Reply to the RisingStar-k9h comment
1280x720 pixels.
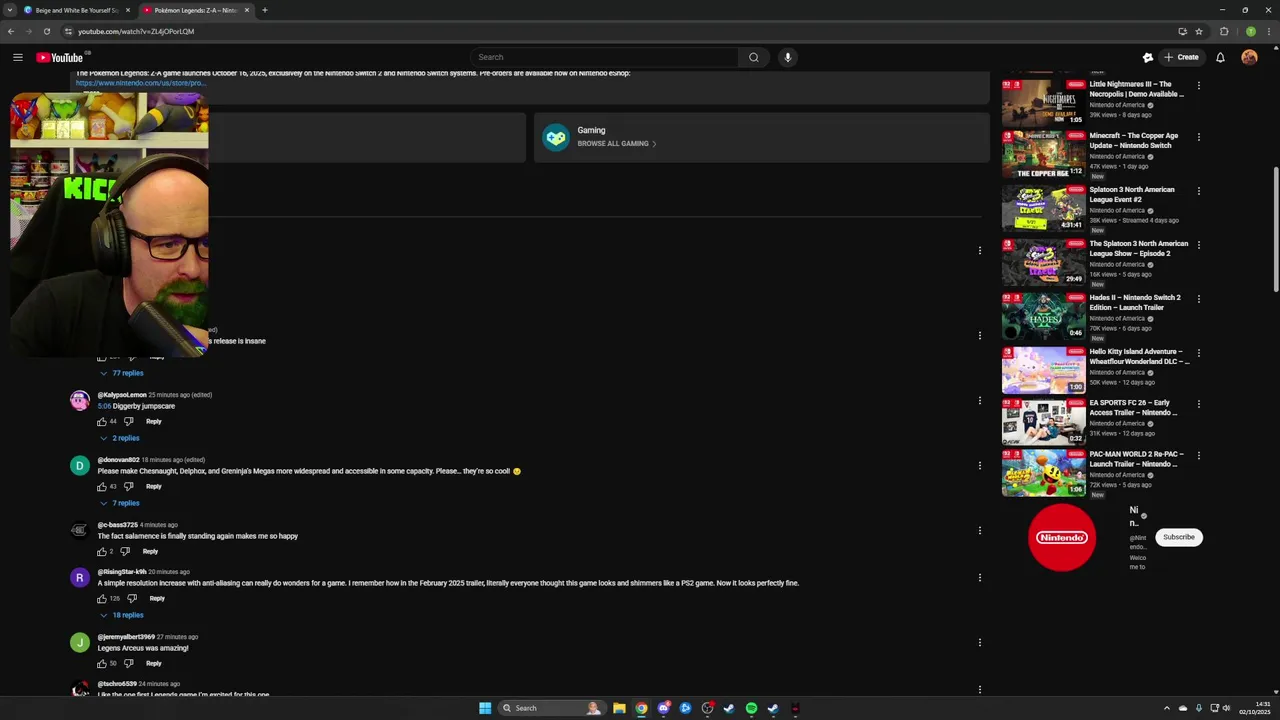pyautogui.click(x=157, y=599)
